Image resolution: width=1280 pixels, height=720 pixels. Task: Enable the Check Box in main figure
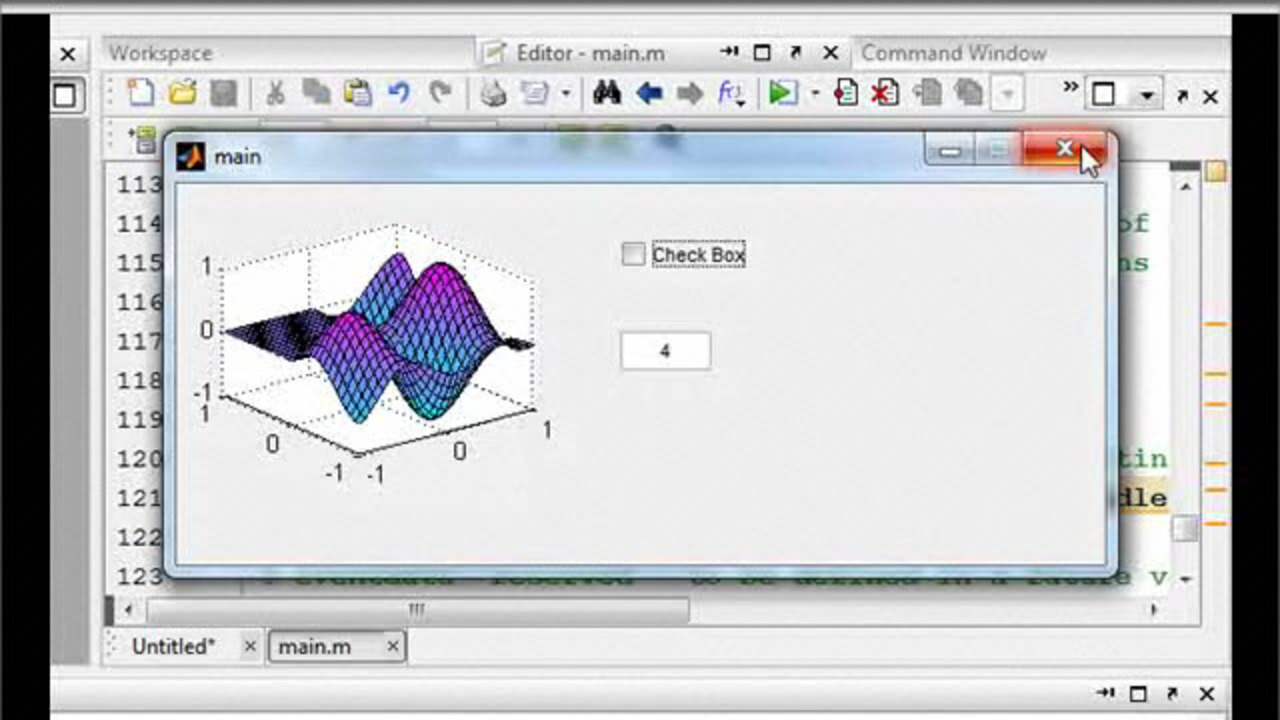[x=633, y=255]
